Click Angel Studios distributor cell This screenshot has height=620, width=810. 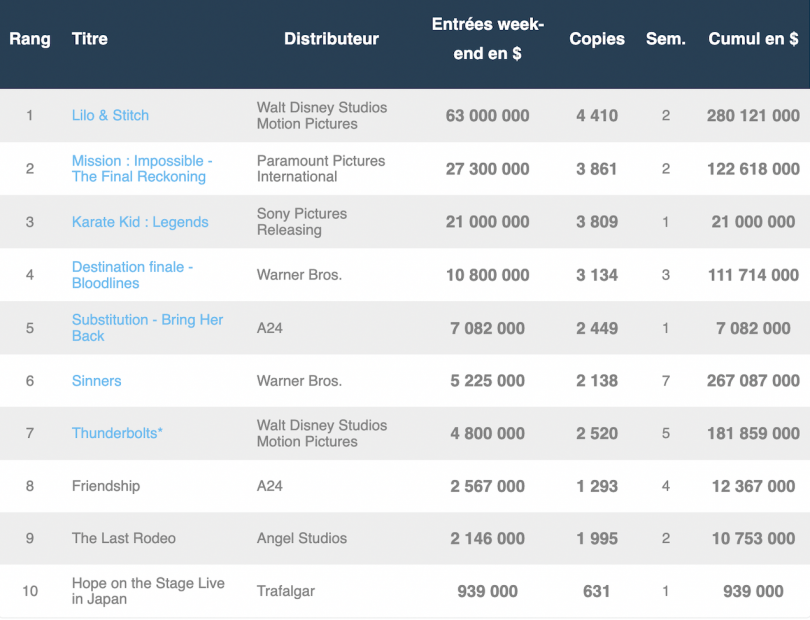(x=302, y=538)
